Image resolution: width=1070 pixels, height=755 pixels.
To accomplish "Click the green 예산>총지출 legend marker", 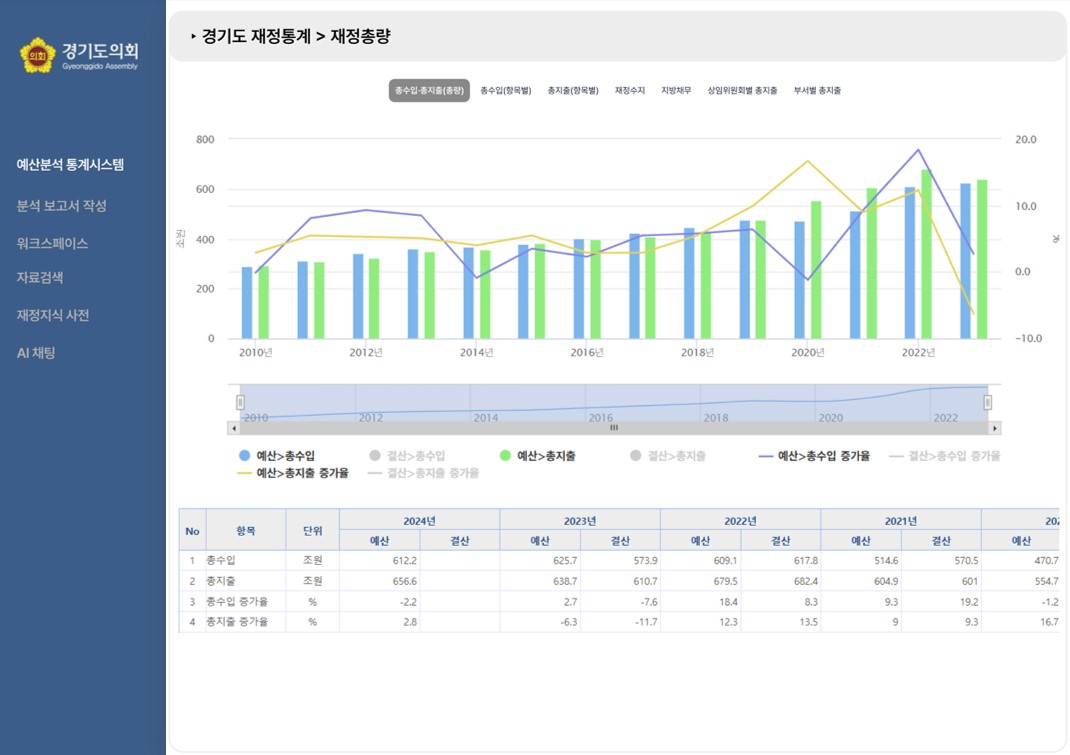I will tap(506, 456).
